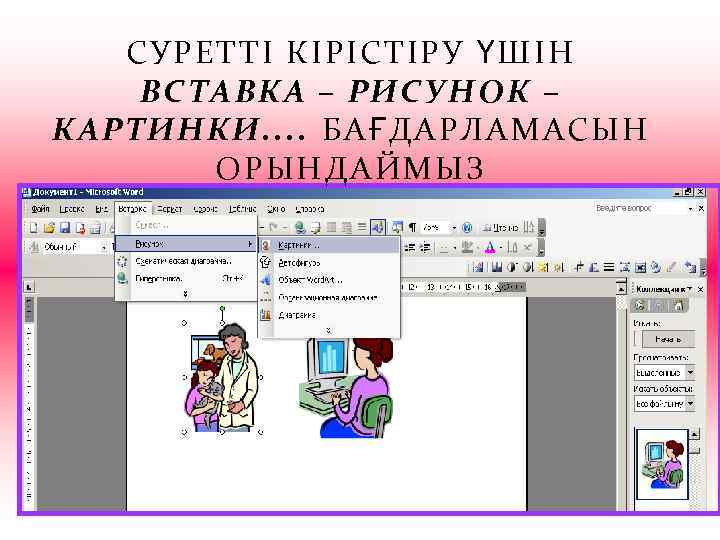Click the picture rotation green handle
Image resolution: width=720 pixels, height=540 pixels.
[x=223, y=308]
